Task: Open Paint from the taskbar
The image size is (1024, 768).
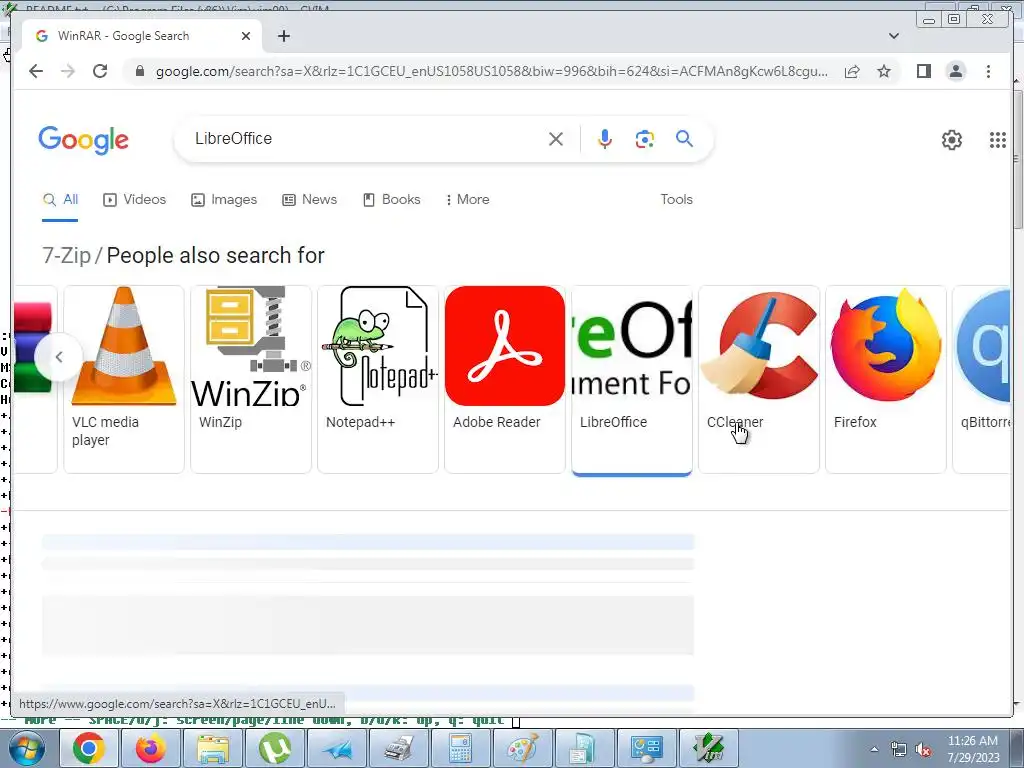Action: pos(522,748)
